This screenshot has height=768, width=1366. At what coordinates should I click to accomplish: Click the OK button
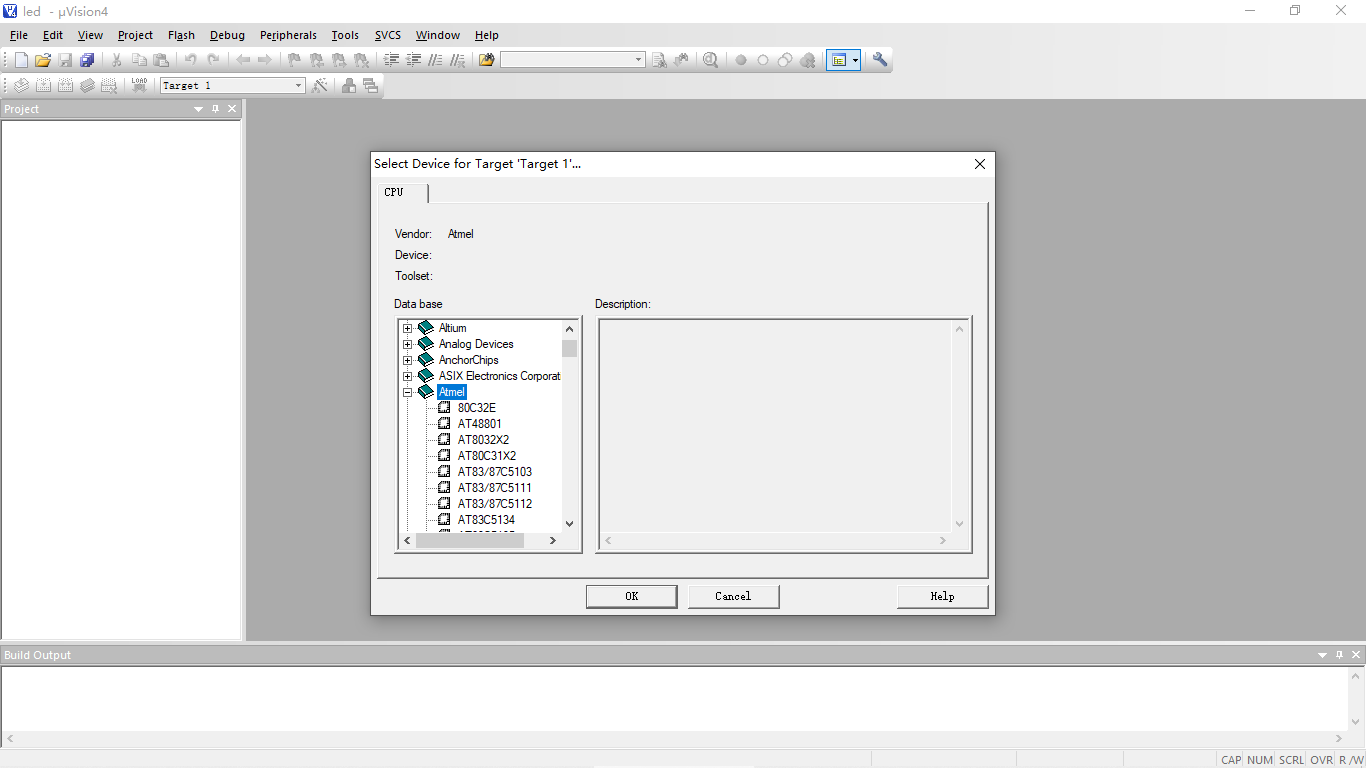tap(632, 596)
